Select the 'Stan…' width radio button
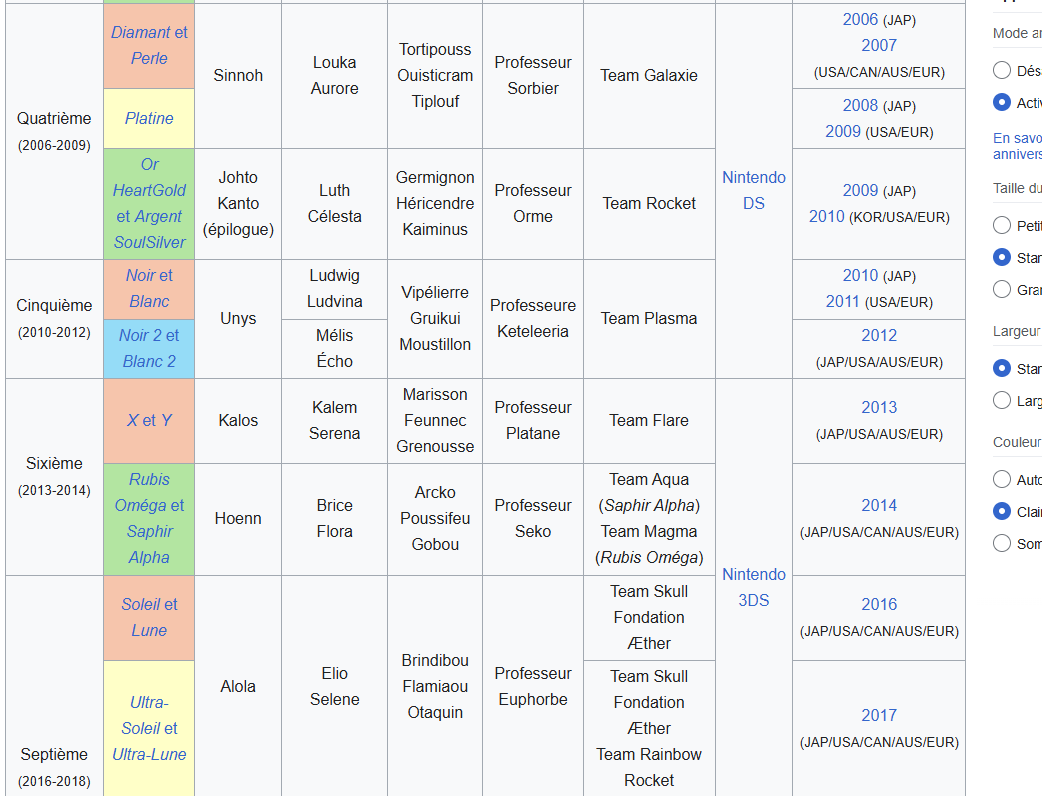This screenshot has width=1042, height=796. [1001, 368]
